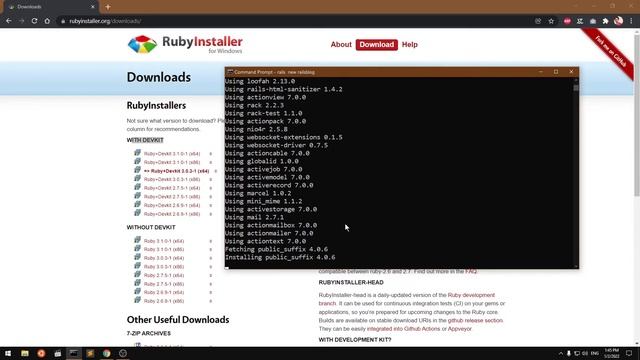Screen dimensions: 640x360
Task: Download Ruby 3.0.3-1 (x64) without Devkit
Action: (164, 258)
